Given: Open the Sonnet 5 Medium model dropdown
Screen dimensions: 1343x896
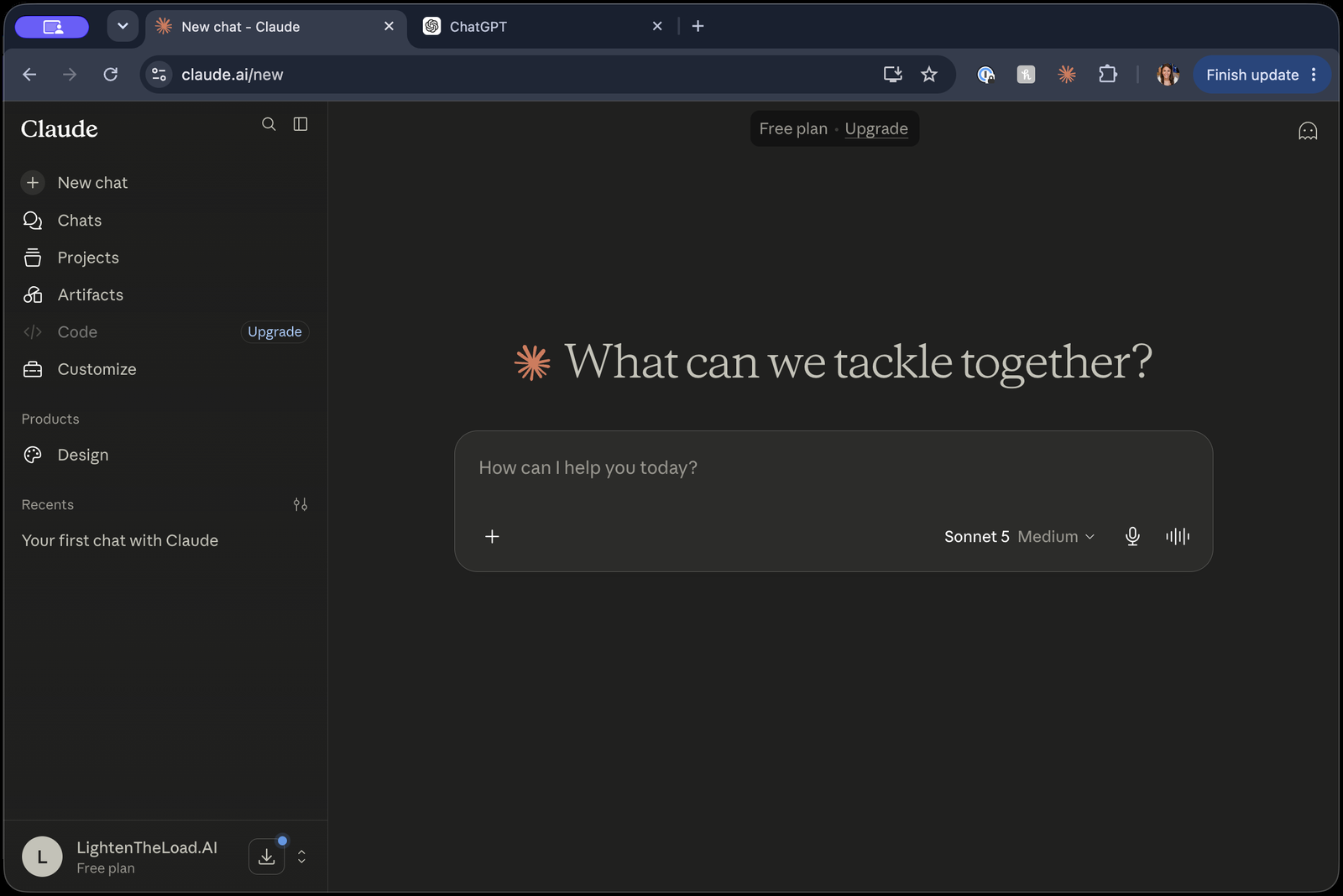Looking at the screenshot, I should pos(1019,536).
